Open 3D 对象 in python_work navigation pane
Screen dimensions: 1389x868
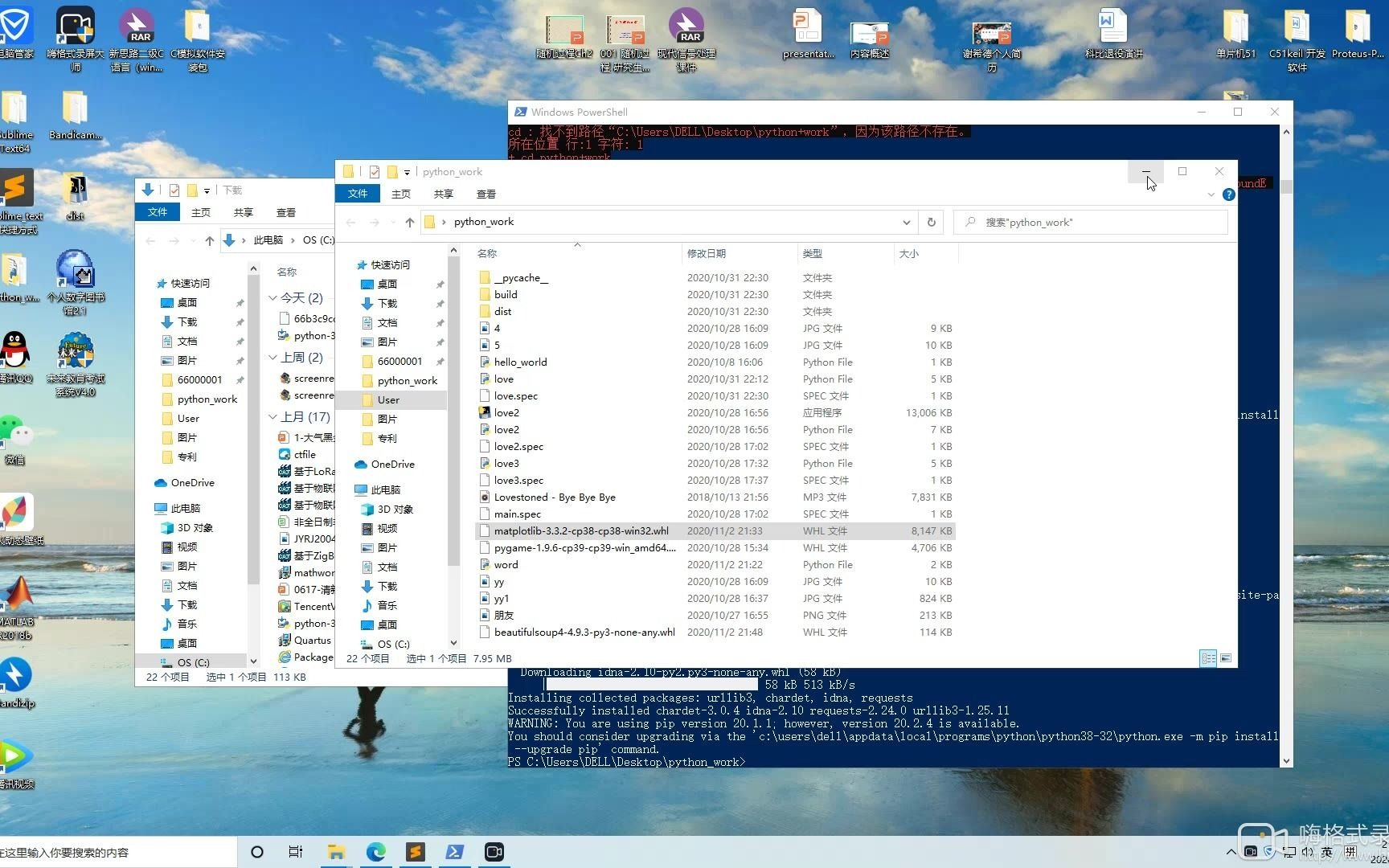click(395, 509)
